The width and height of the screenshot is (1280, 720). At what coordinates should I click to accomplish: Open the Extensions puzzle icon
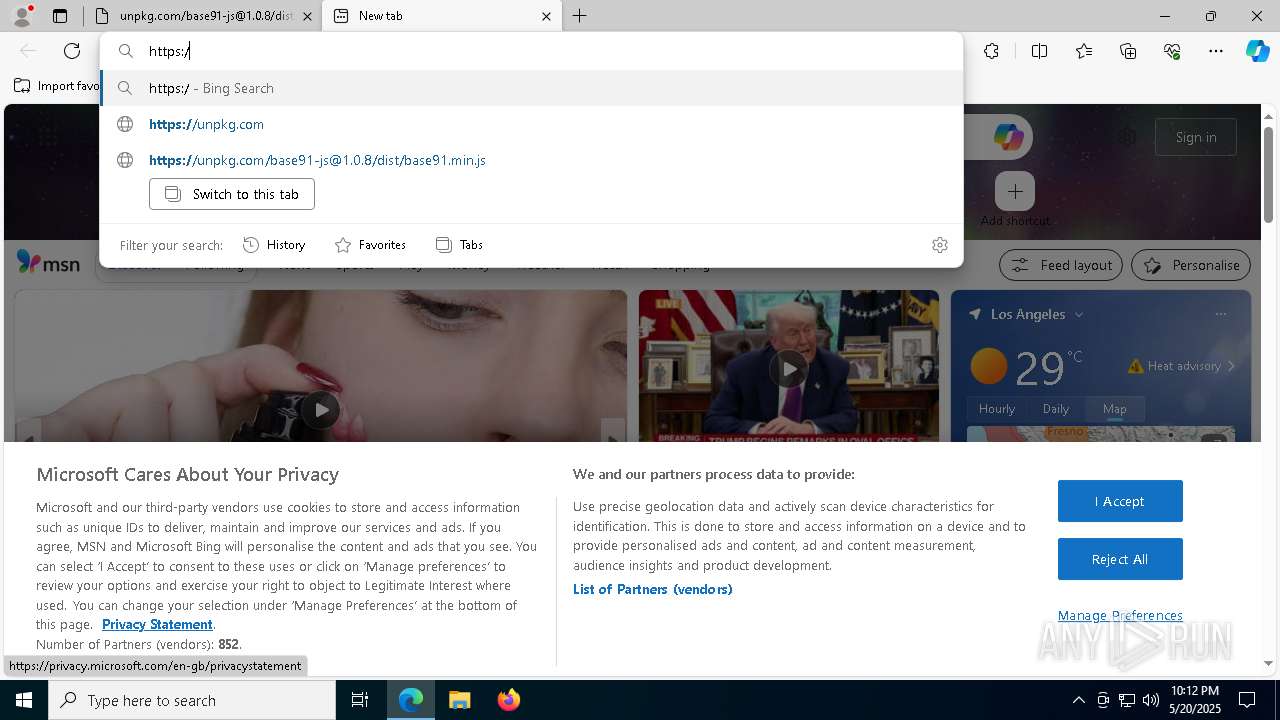coord(991,51)
